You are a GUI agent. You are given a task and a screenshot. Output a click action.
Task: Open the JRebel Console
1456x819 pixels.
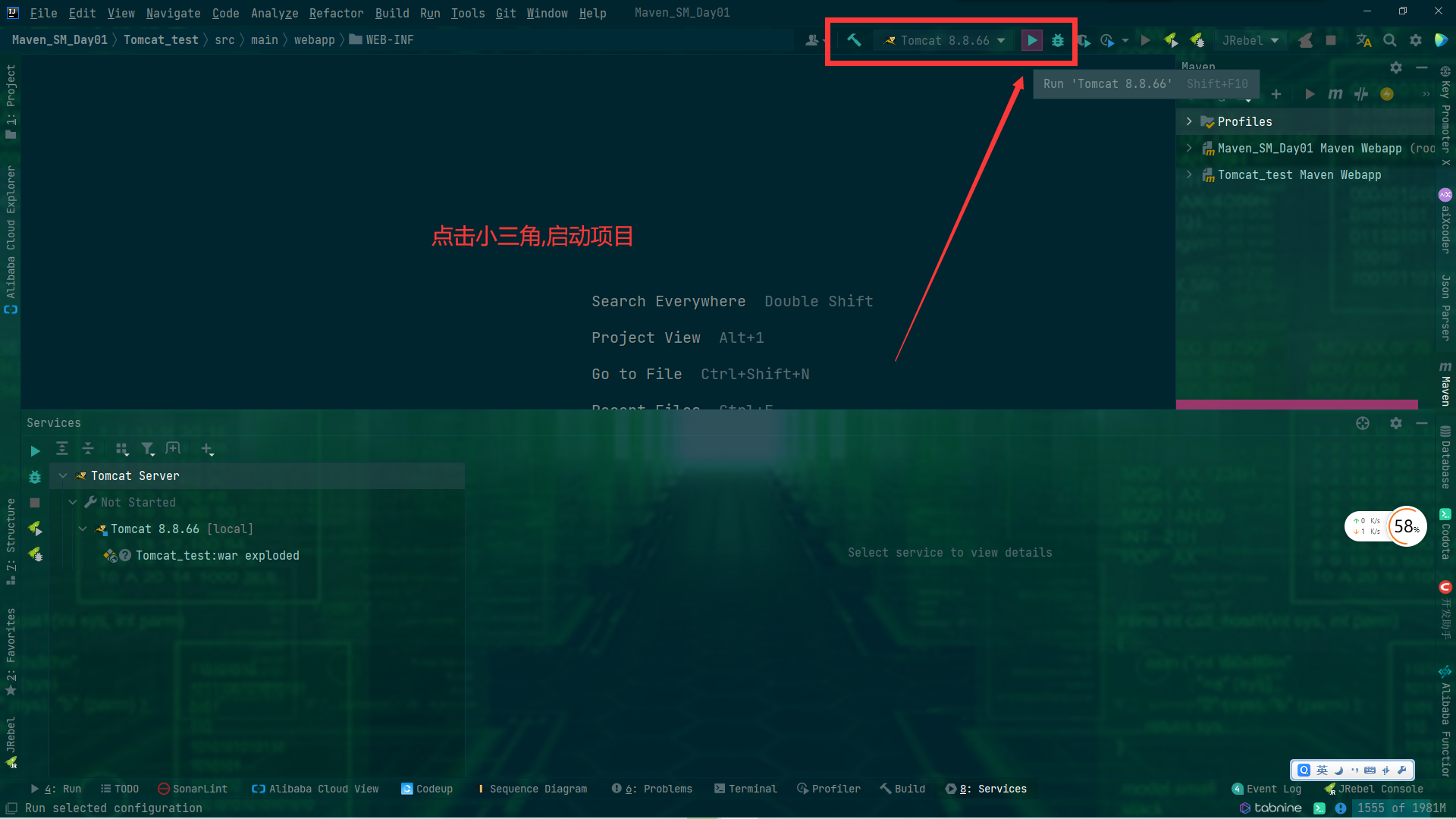(1373, 789)
